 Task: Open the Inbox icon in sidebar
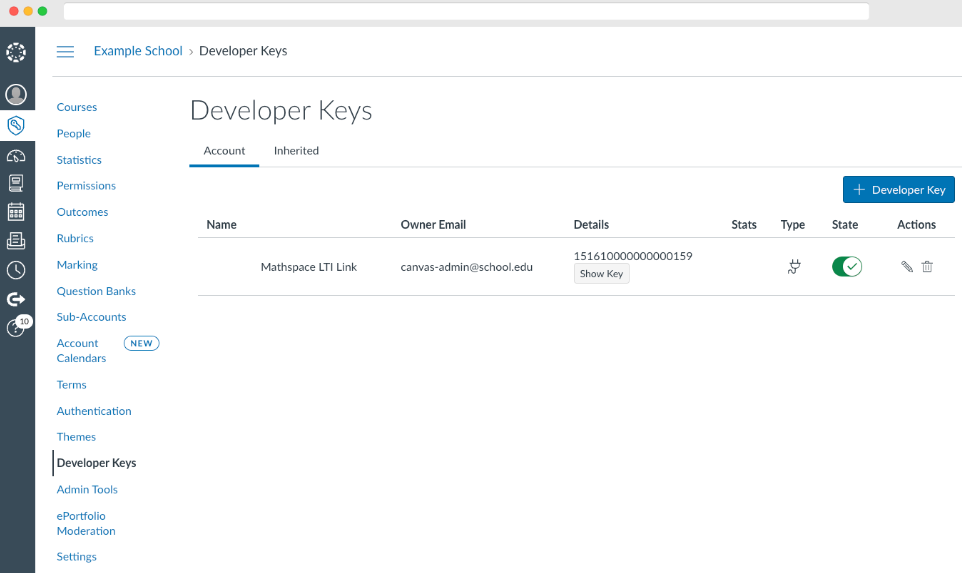point(16,241)
